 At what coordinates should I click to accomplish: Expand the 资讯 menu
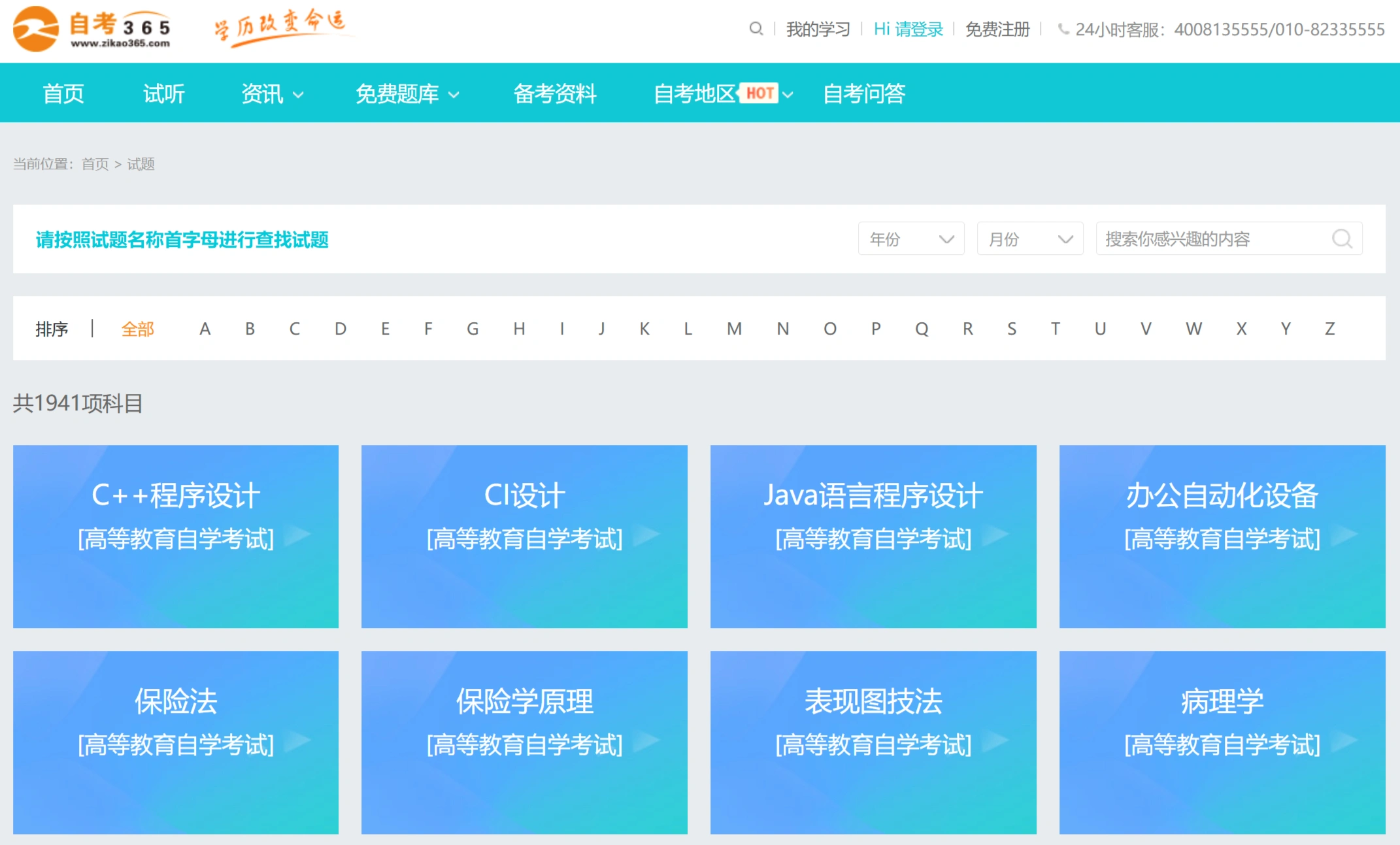tap(273, 94)
